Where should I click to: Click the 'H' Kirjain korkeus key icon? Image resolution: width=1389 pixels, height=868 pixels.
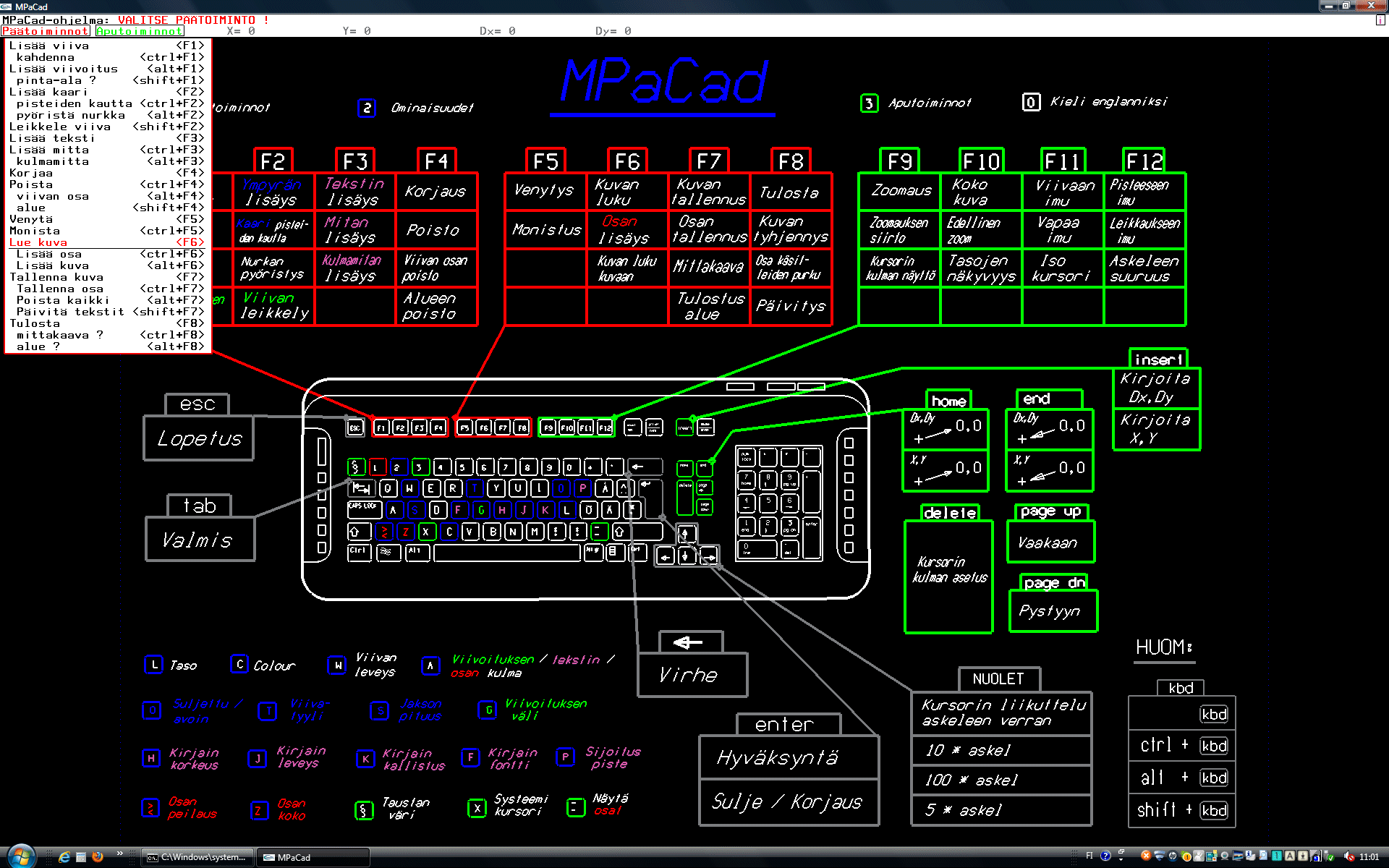(x=150, y=758)
